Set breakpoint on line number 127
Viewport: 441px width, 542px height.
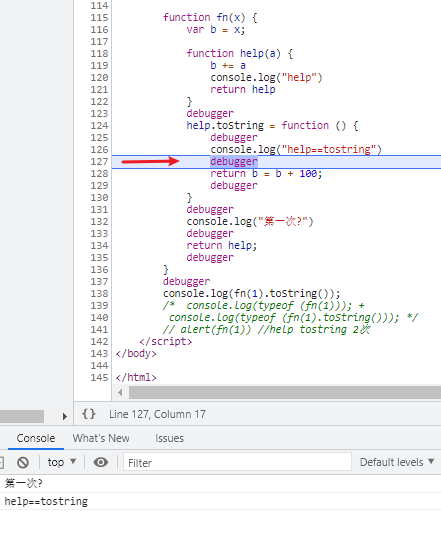click(99, 162)
